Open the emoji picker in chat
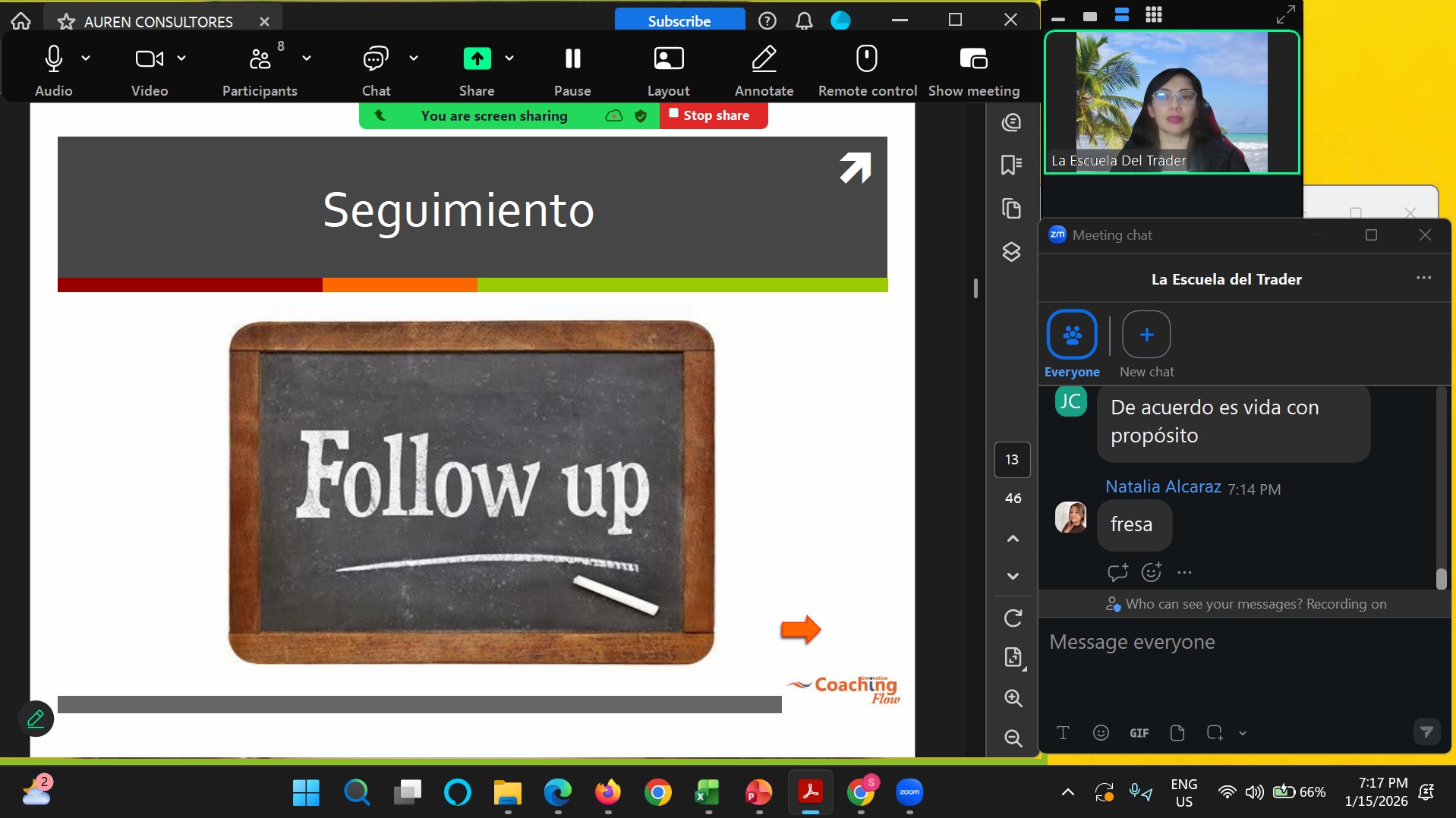The width and height of the screenshot is (1456, 818). (1101, 732)
